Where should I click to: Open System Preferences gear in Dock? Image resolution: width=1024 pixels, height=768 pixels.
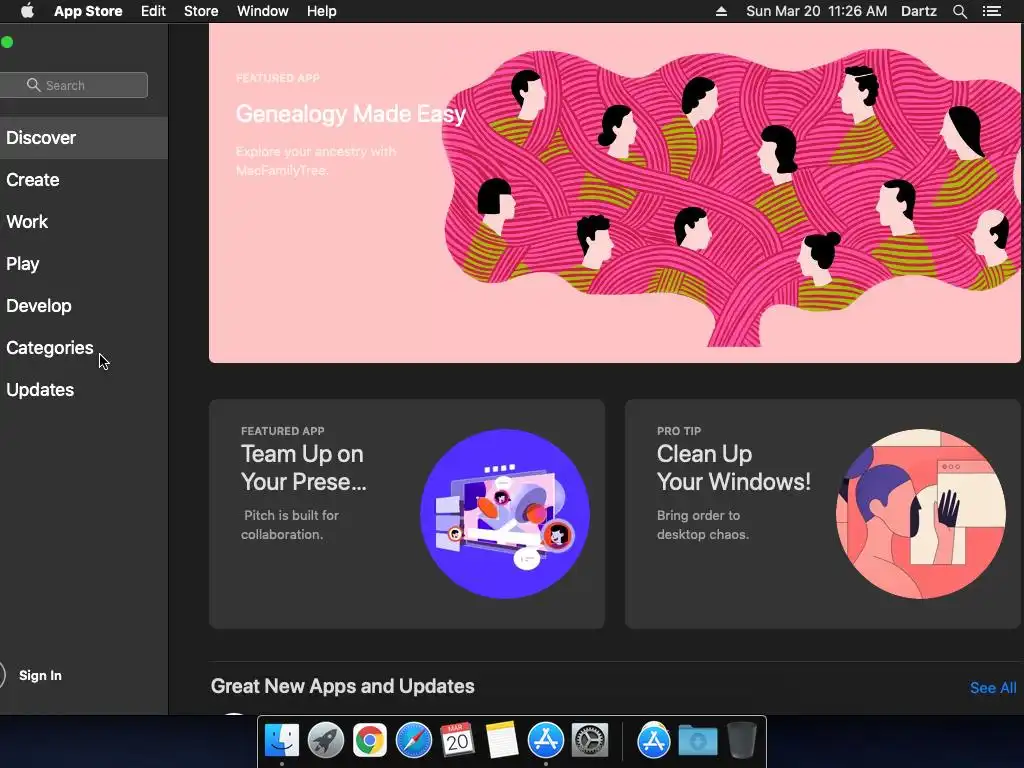pyautogui.click(x=590, y=741)
